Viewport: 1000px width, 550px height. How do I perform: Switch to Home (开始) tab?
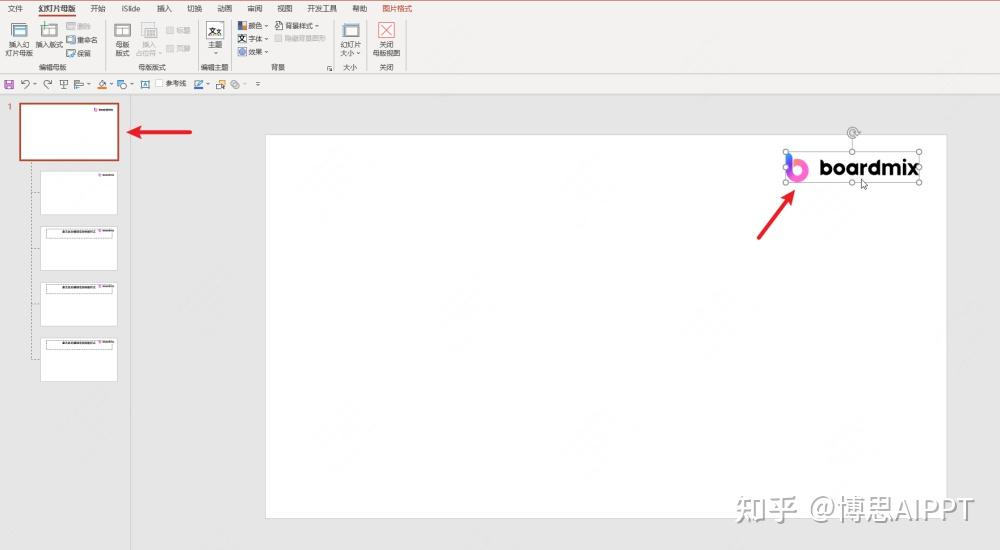98,8
